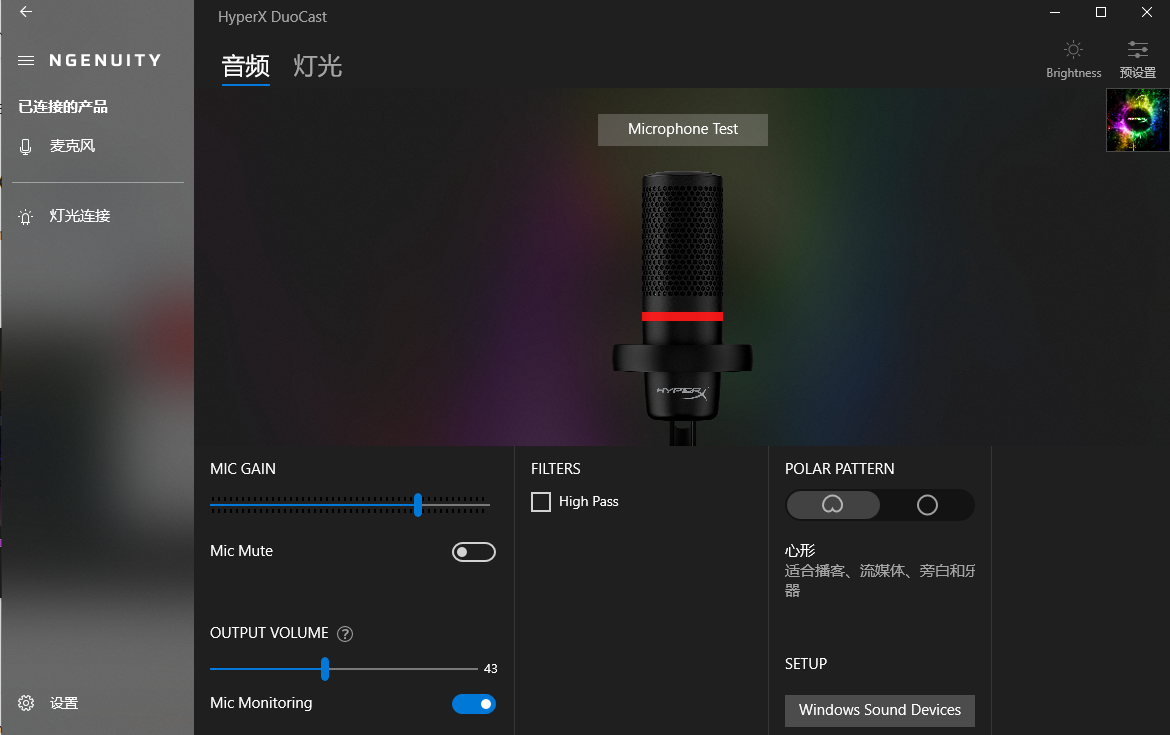Select the cardioid polar pattern
Screen dimensions: 1170x735
[833, 505]
